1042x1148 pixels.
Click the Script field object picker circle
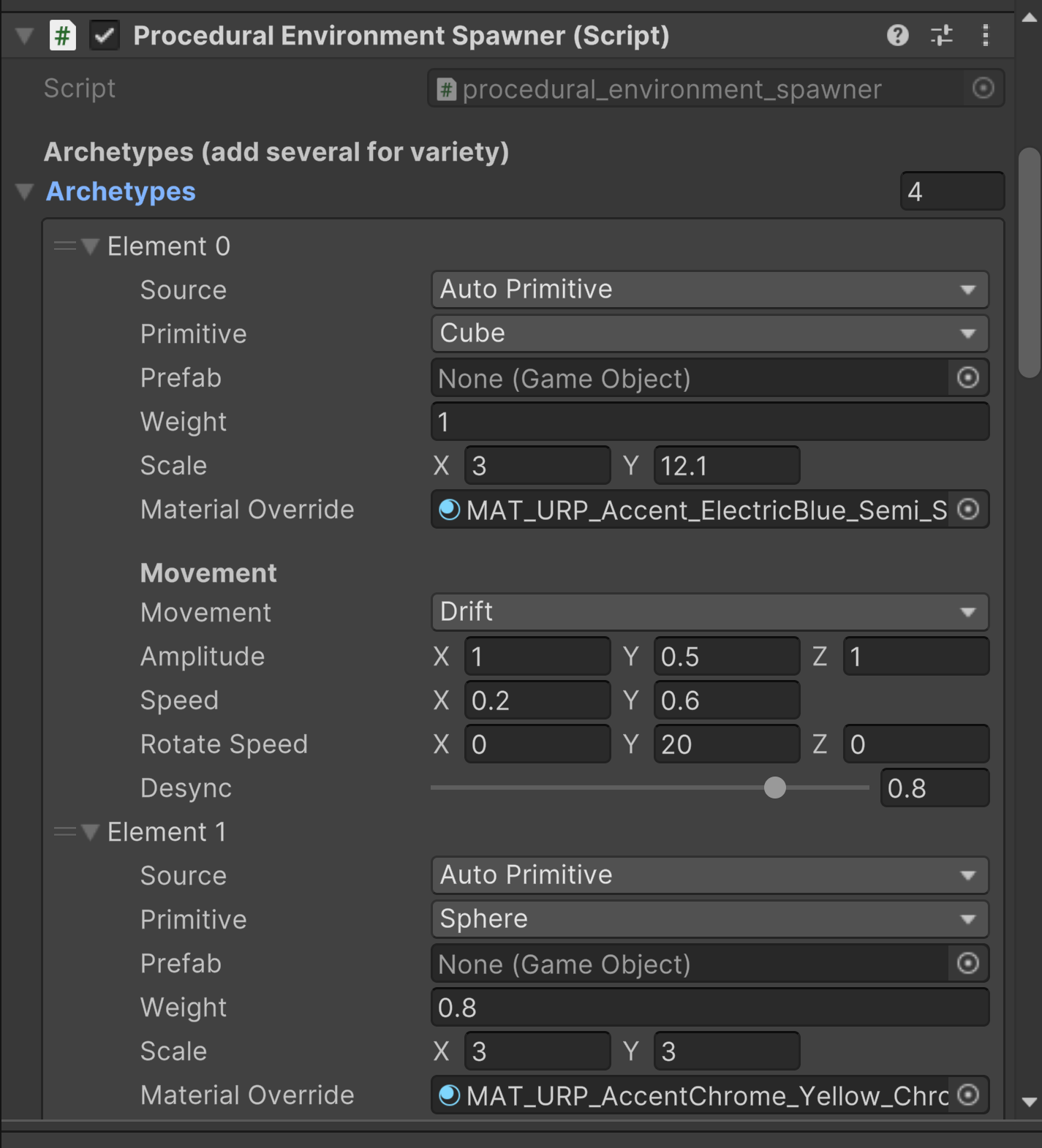983,88
